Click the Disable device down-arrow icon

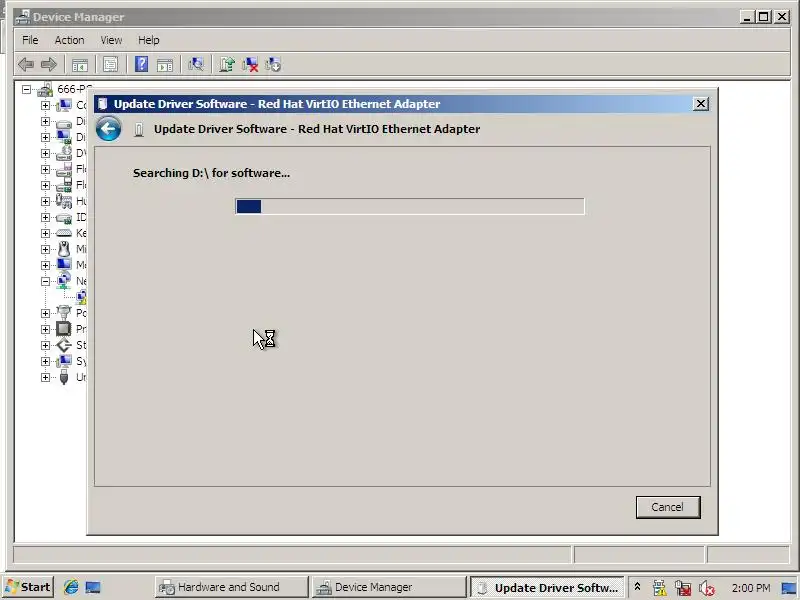[273, 64]
